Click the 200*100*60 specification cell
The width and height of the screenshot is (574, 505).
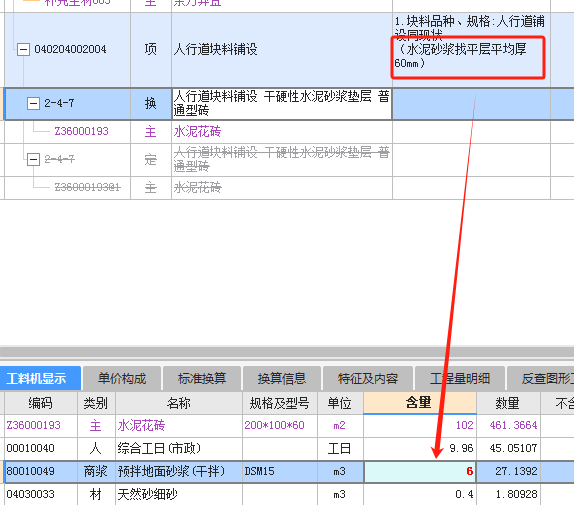[x=280, y=426]
